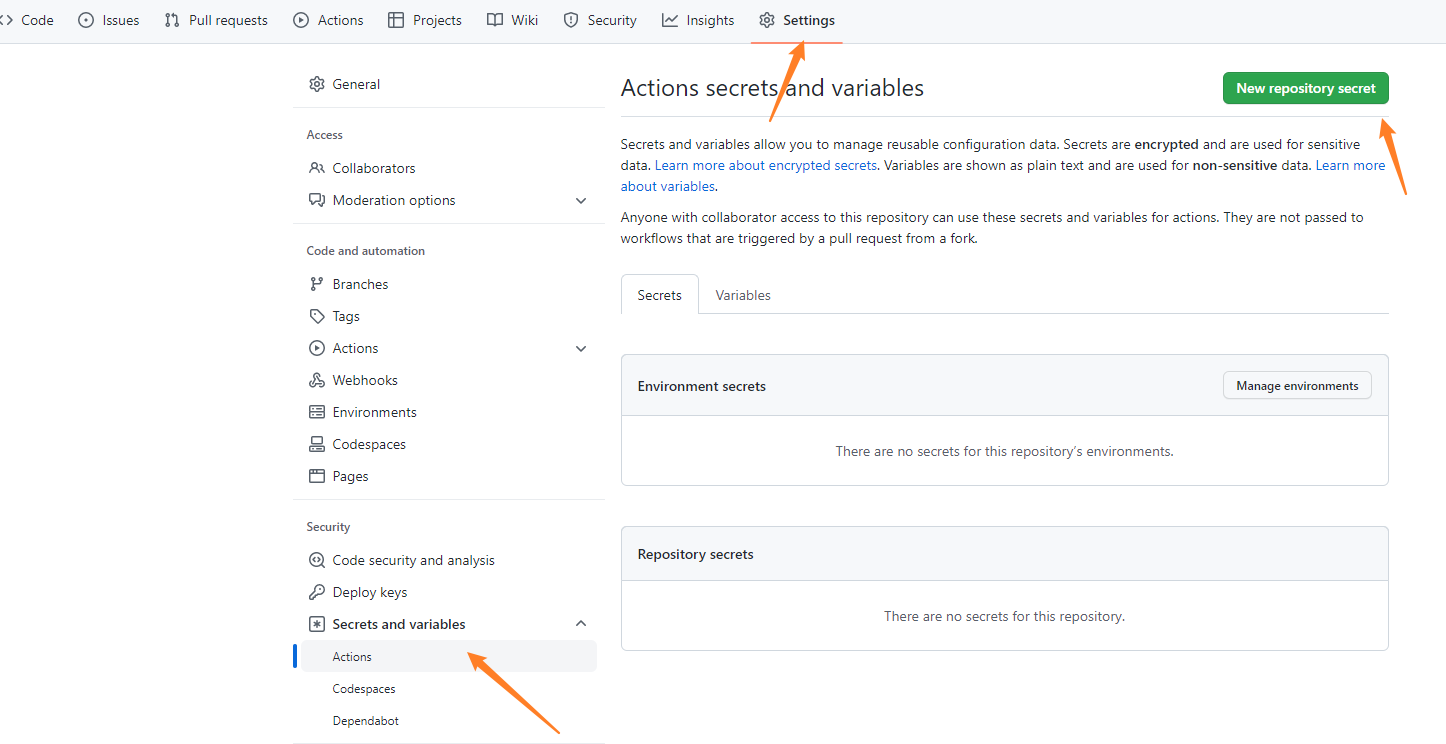1446x744 pixels.
Task: Click the Environment secrets heading
Action: click(702, 386)
